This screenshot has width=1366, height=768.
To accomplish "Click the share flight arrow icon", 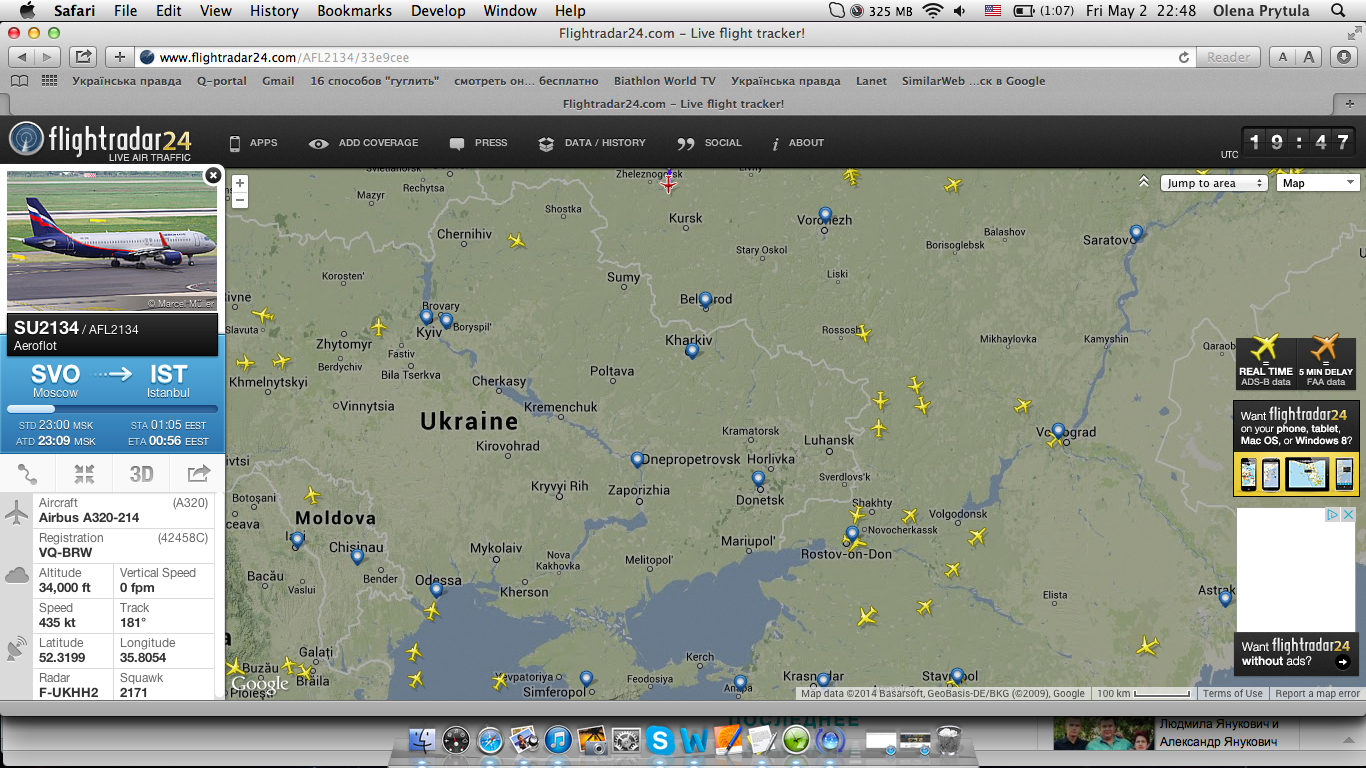I will tap(199, 474).
